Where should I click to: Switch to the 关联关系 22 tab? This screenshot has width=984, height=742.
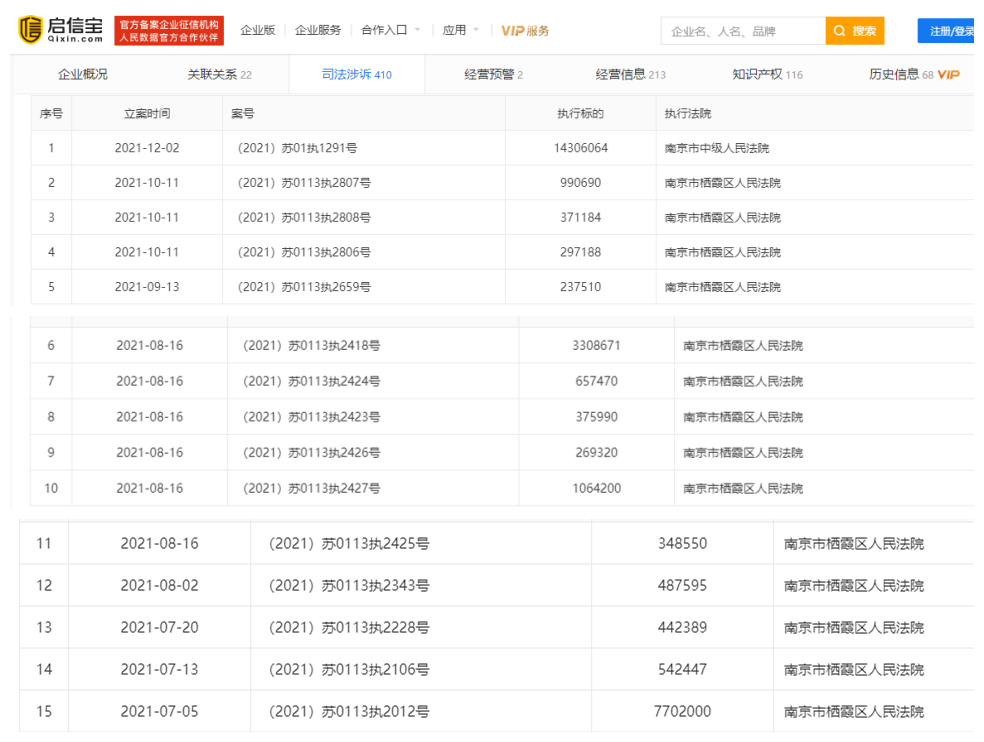point(220,75)
